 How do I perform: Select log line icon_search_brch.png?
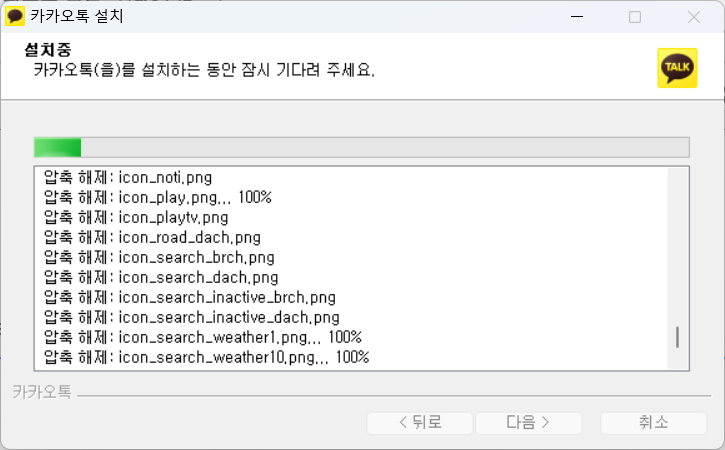tap(159, 257)
